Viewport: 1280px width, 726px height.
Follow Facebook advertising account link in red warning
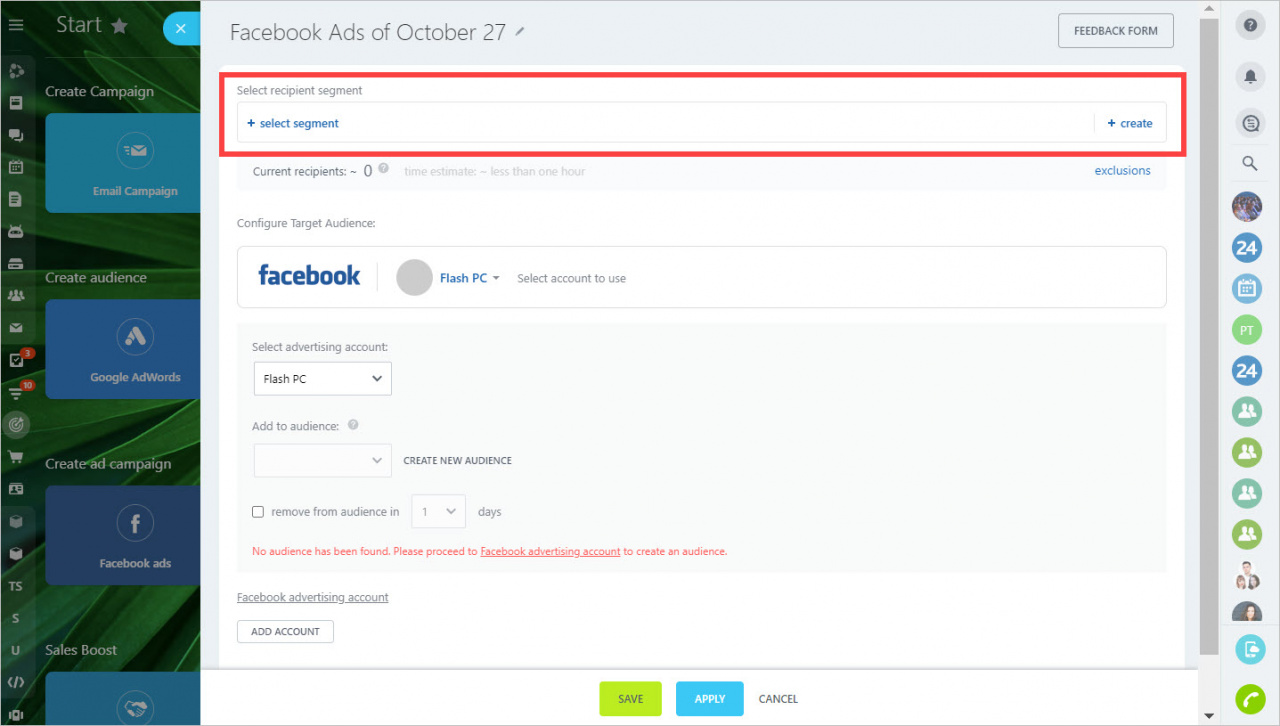click(x=550, y=552)
